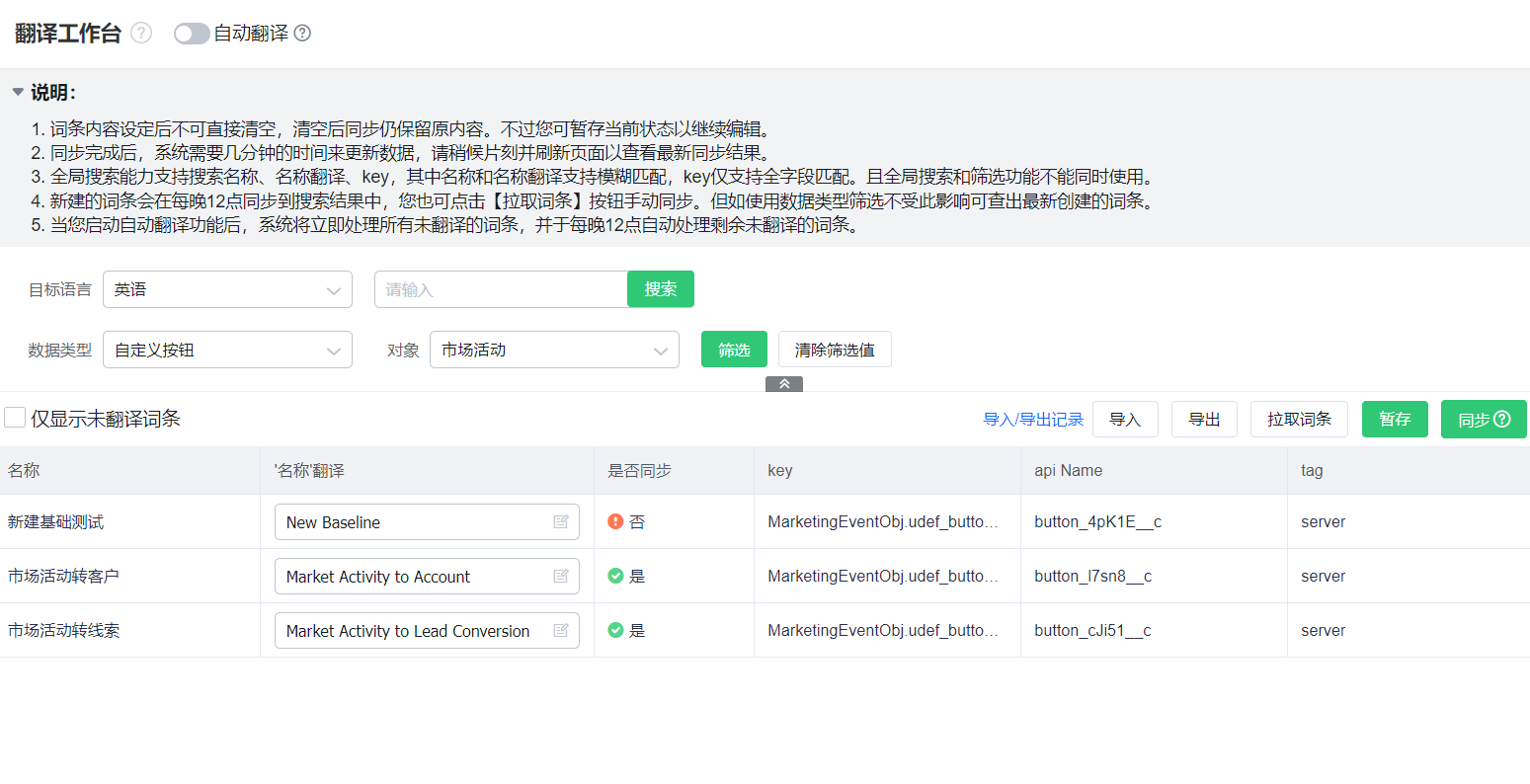Click api name button_4pK1E__c
Viewport: 1530px width, 784px height.
coord(1097,522)
